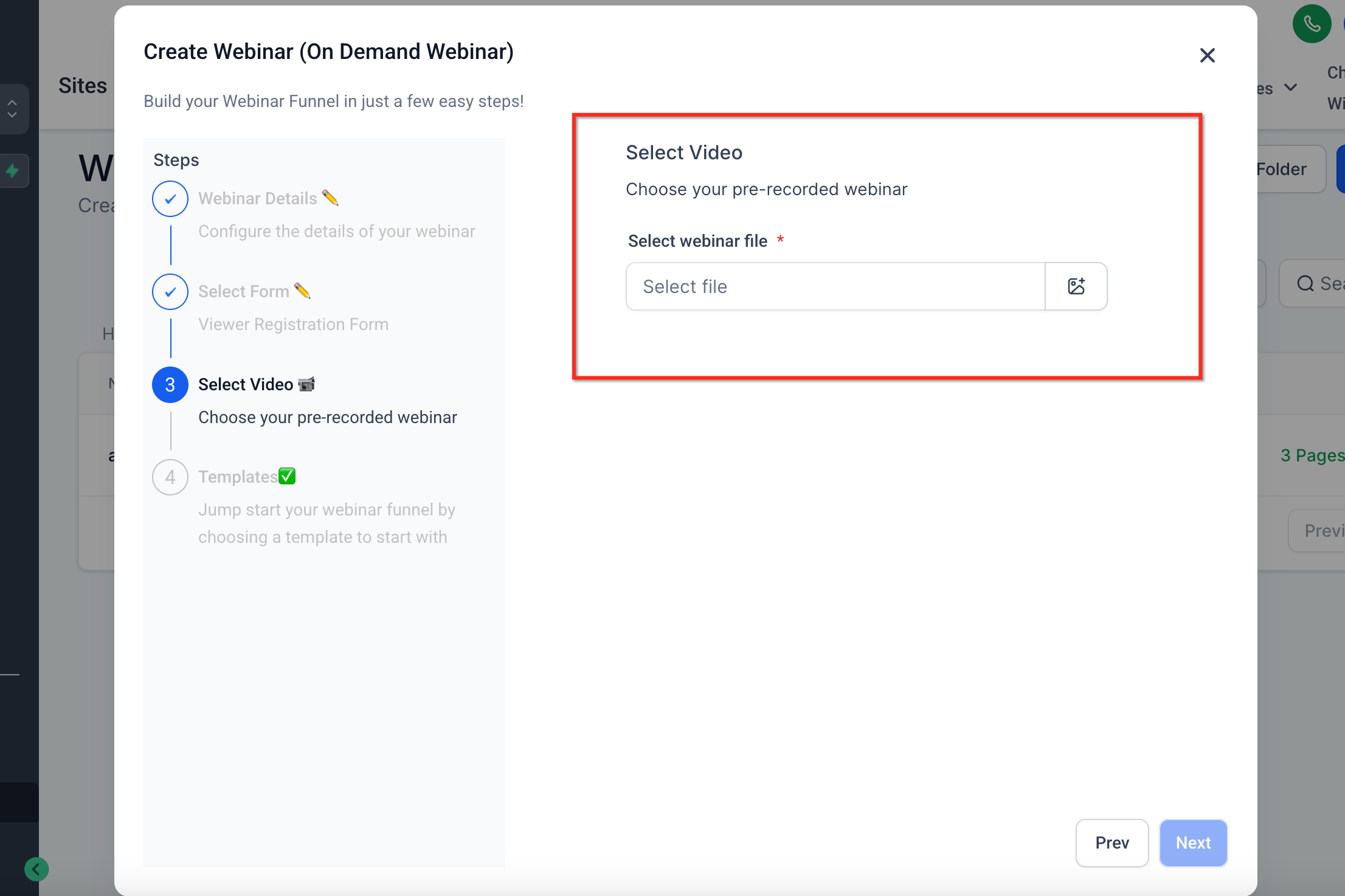
Task: Close the Create Webinar dialog
Action: (1207, 55)
